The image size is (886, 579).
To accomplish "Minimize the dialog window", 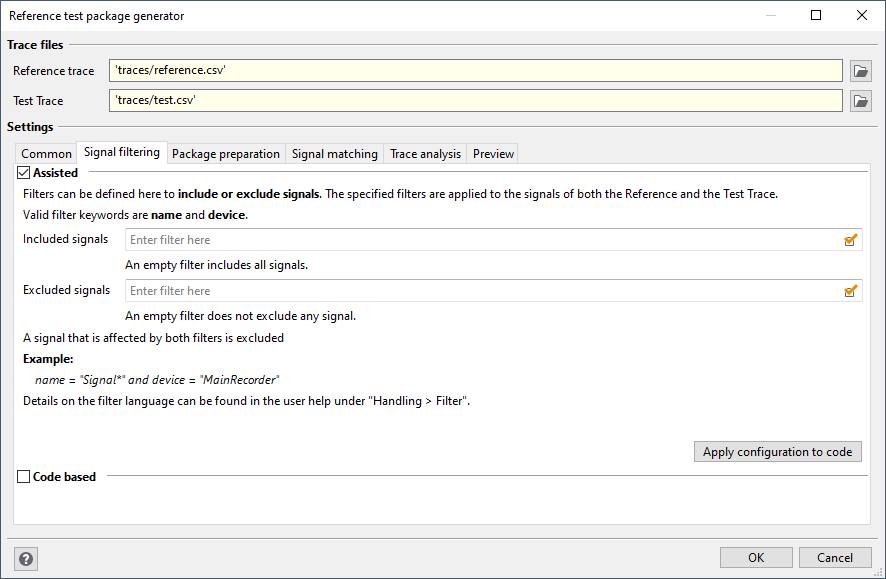I will pos(771,15).
